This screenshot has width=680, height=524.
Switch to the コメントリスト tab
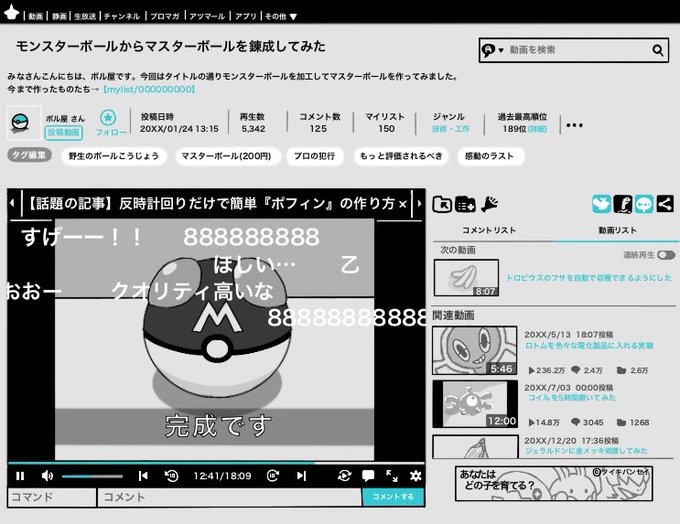click(x=489, y=230)
